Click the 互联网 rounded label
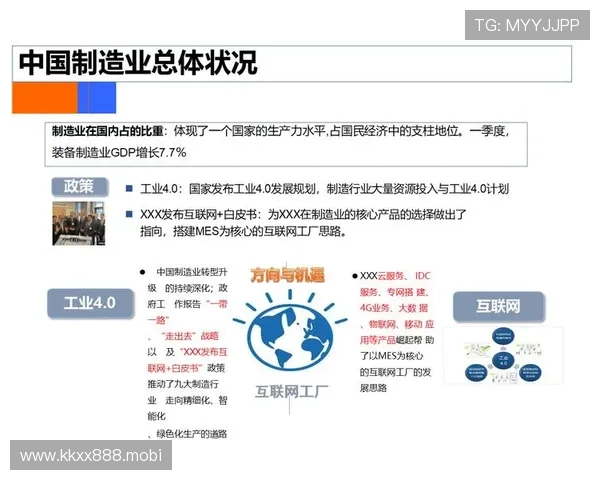The height and width of the screenshot is (480, 600). tap(499, 306)
